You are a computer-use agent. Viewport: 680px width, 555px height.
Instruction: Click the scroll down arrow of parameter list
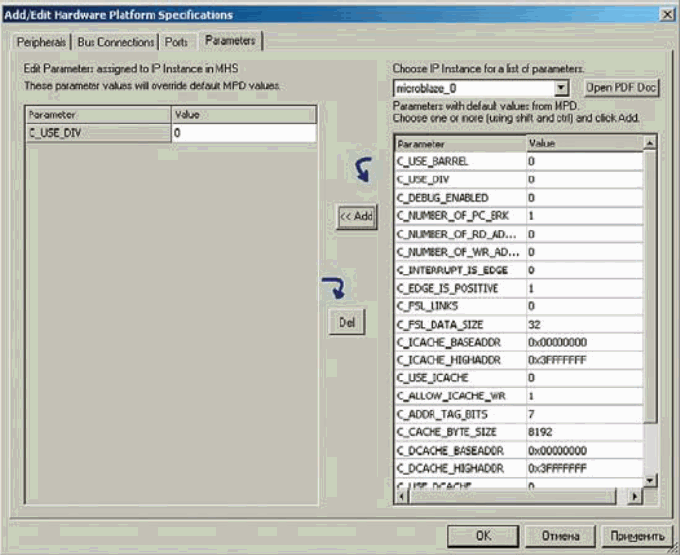(650, 481)
